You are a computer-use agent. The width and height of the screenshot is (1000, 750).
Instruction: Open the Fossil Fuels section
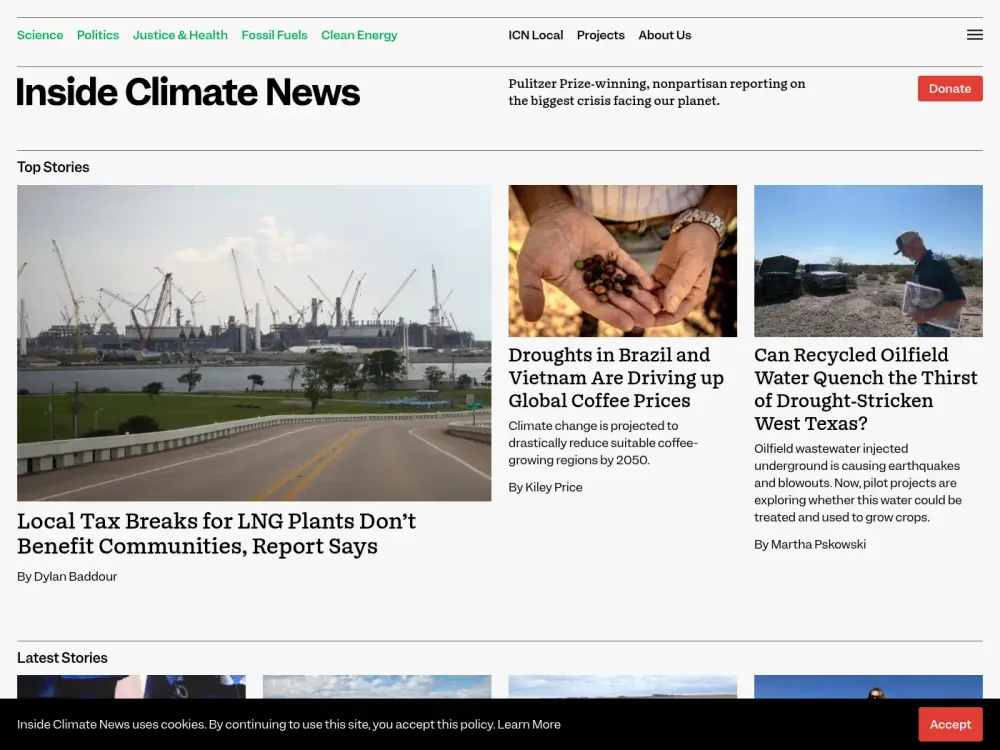click(x=274, y=35)
